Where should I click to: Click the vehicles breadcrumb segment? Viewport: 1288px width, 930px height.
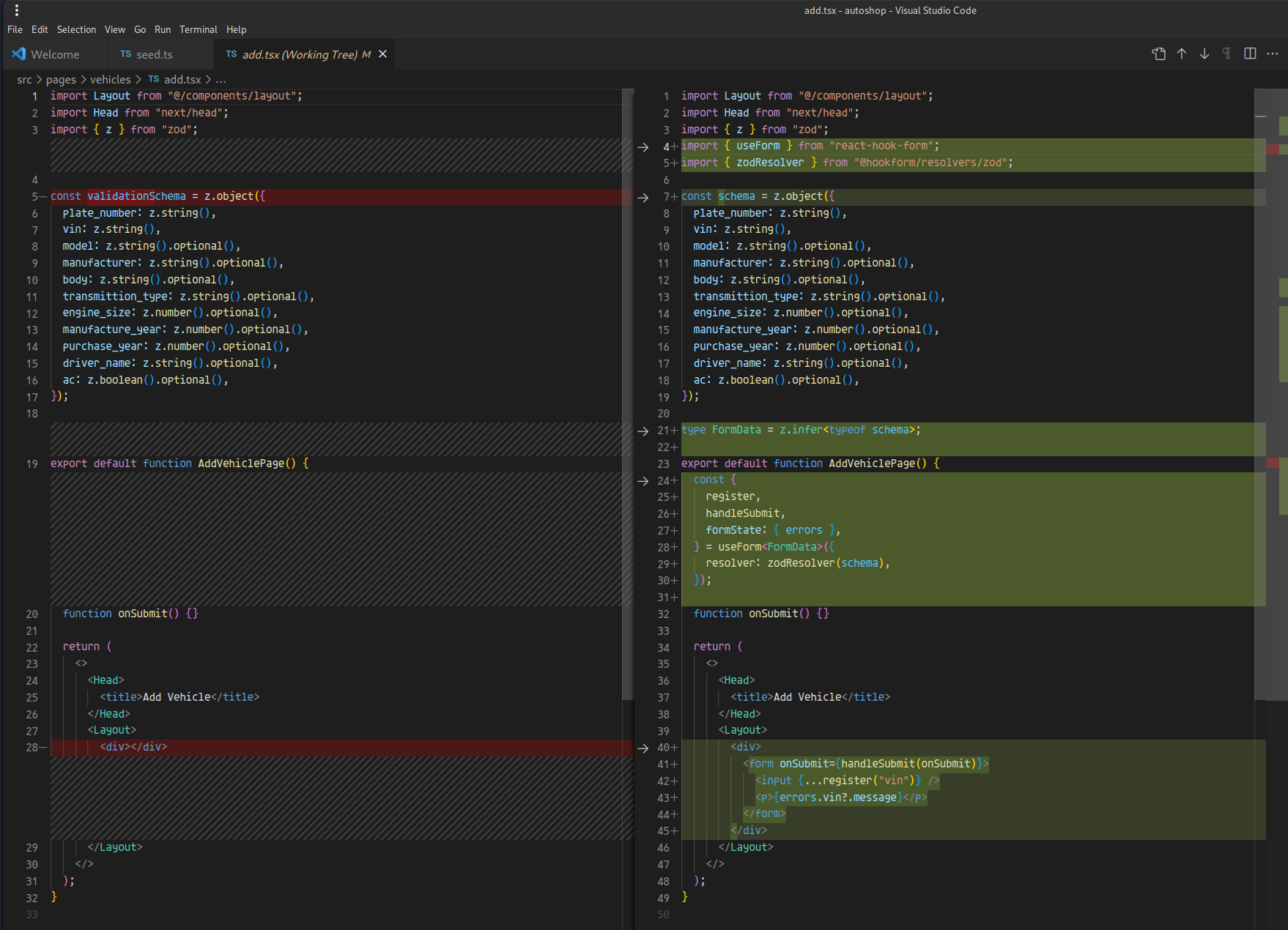coord(111,79)
